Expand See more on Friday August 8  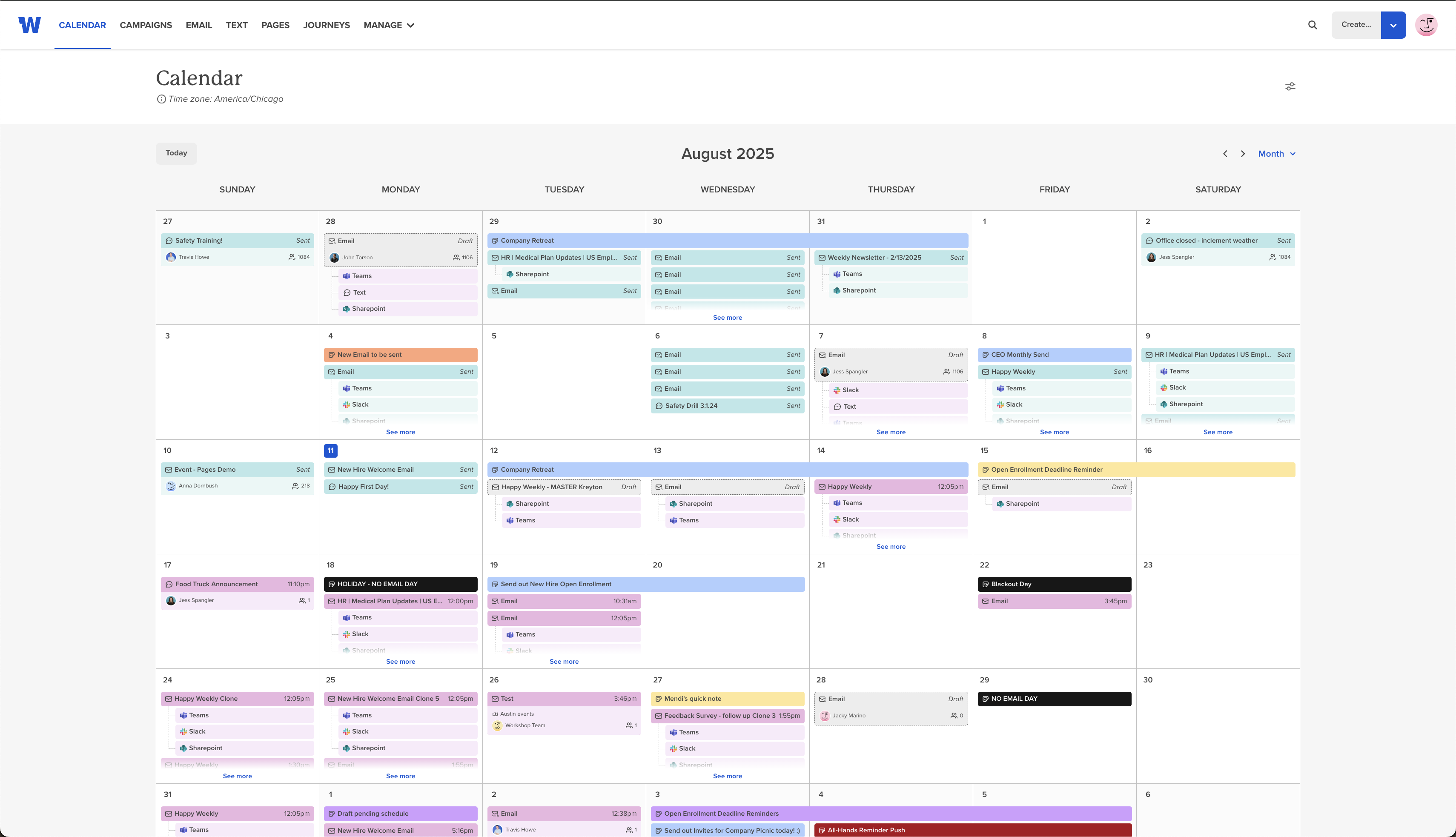click(x=1054, y=432)
